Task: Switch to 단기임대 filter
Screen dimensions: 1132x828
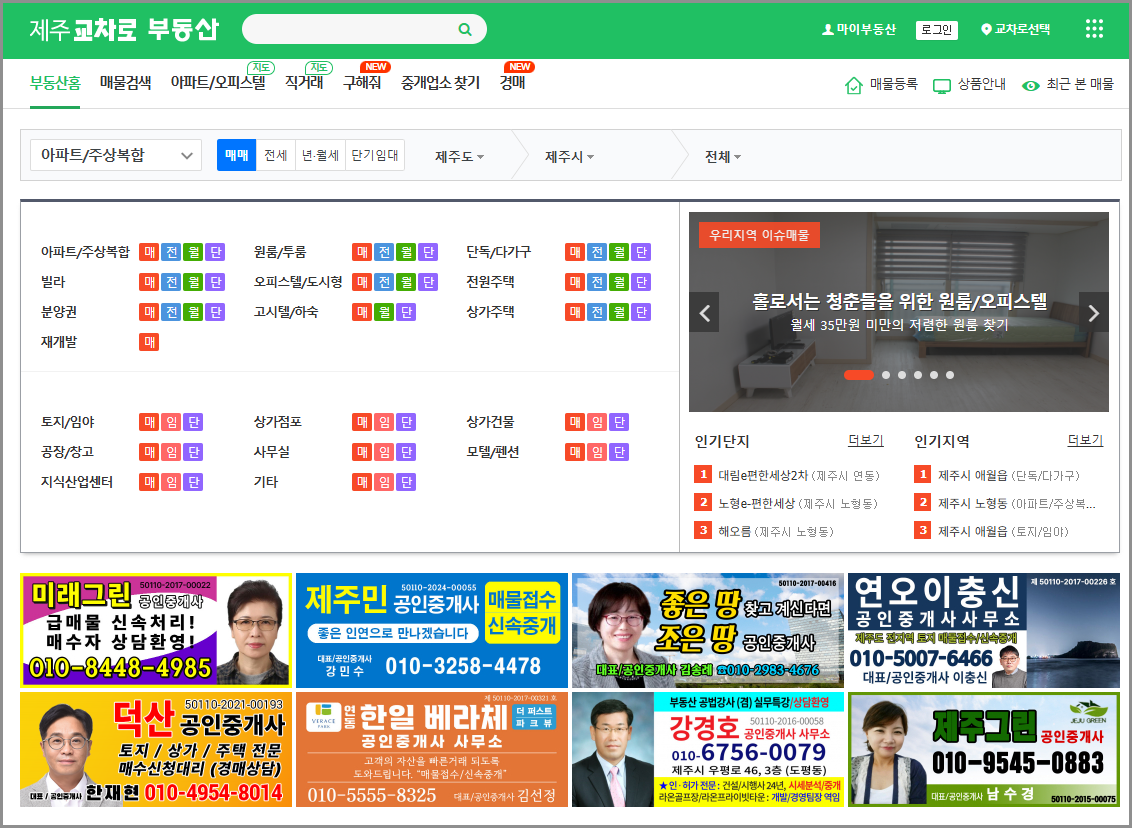Action: 372,155
